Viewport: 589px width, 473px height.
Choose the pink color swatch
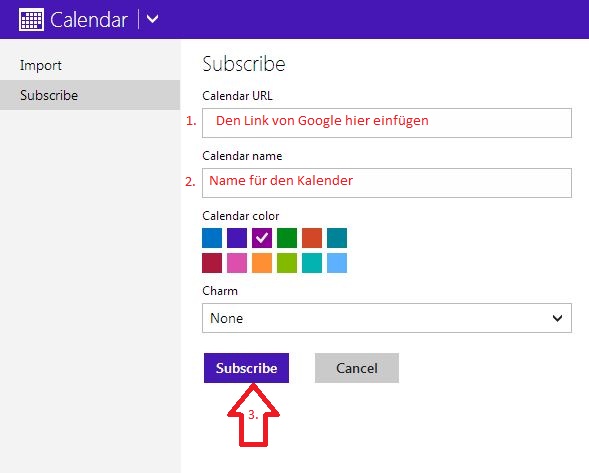(237, 263)
